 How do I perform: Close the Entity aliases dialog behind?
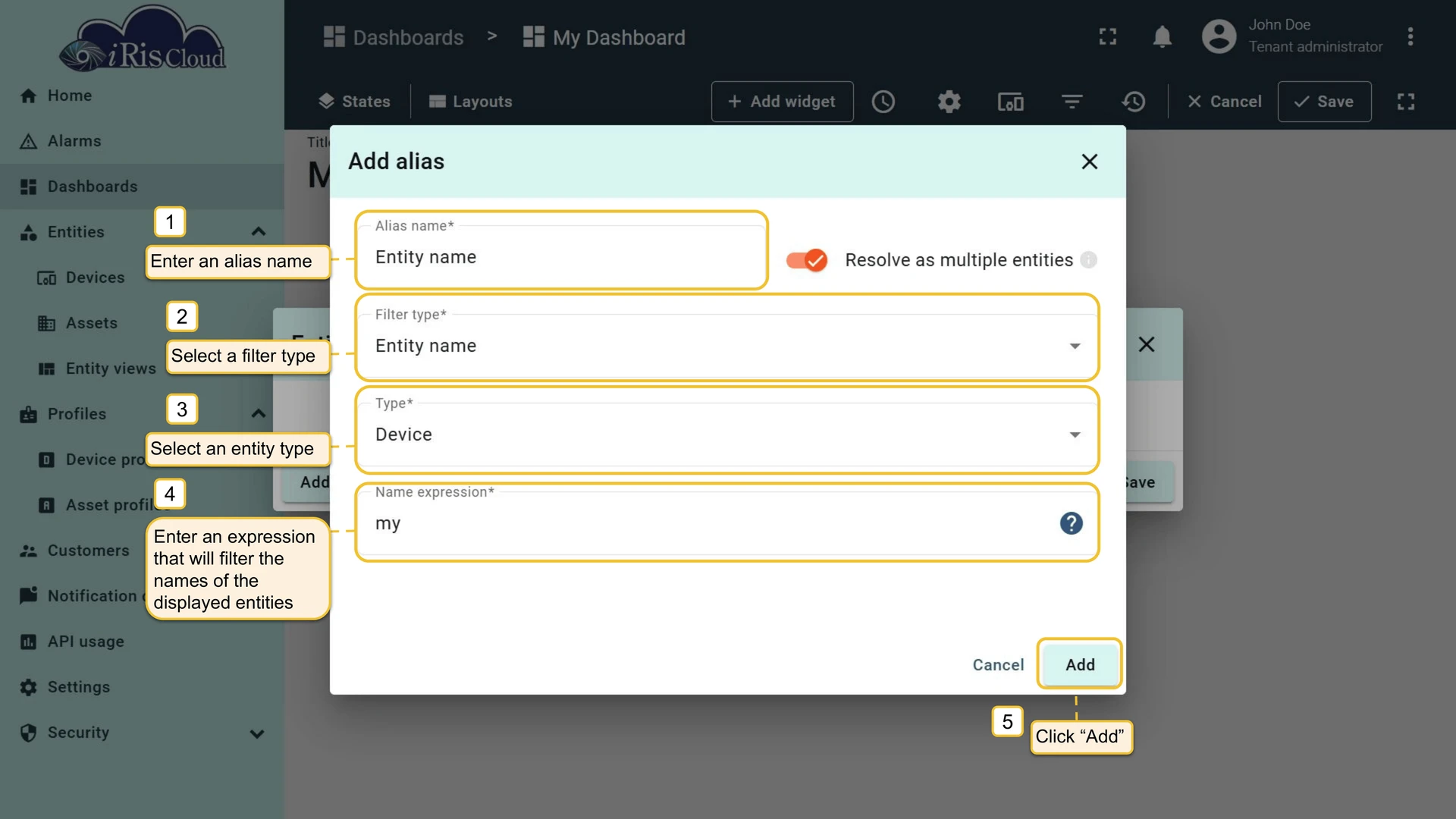click(x=1146, y=344)
